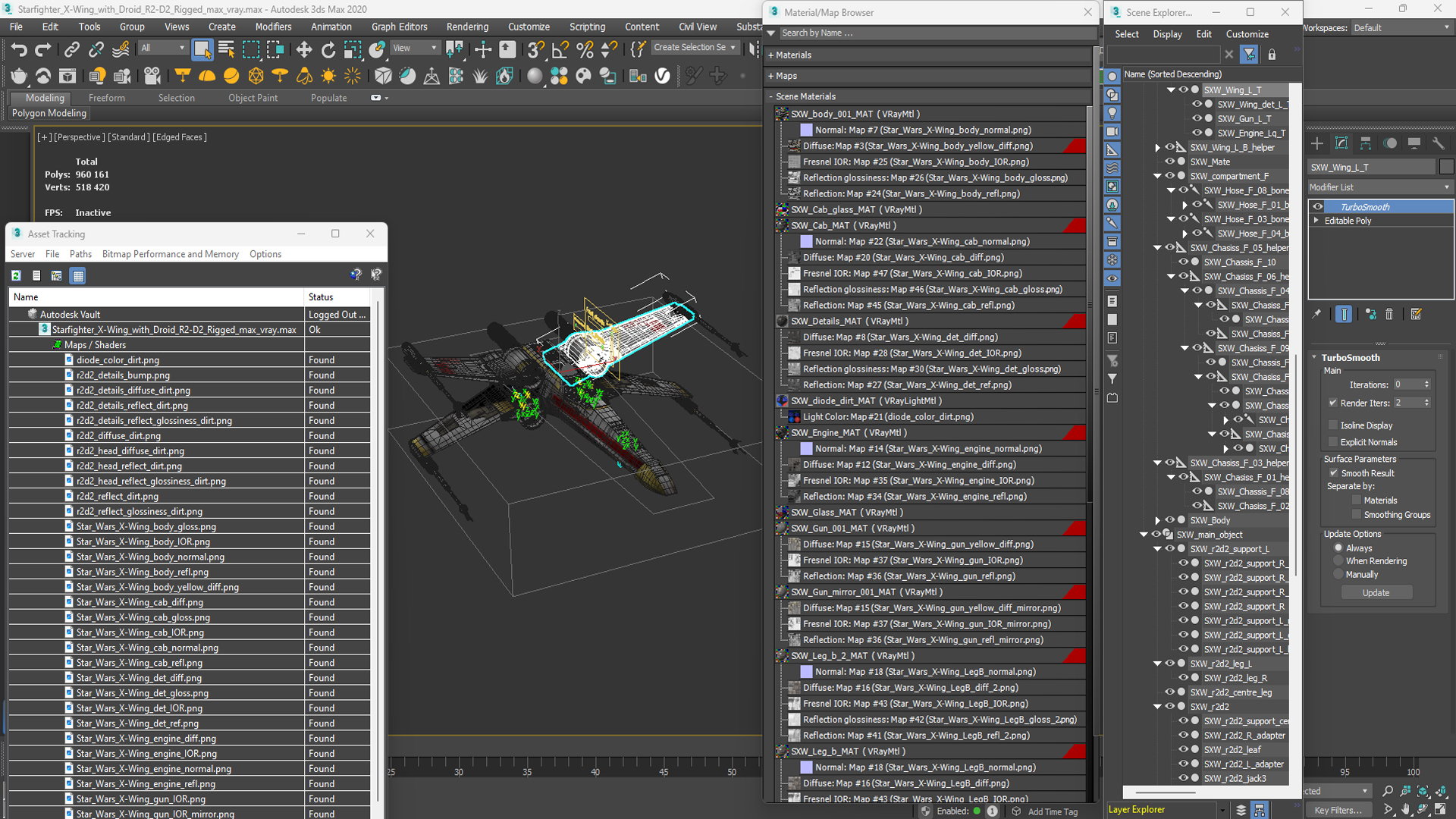1456x819 pixels.
Task: Enable the Explicit Normals checkbox
Action: pyautogui.click(x=1332, y=442)
